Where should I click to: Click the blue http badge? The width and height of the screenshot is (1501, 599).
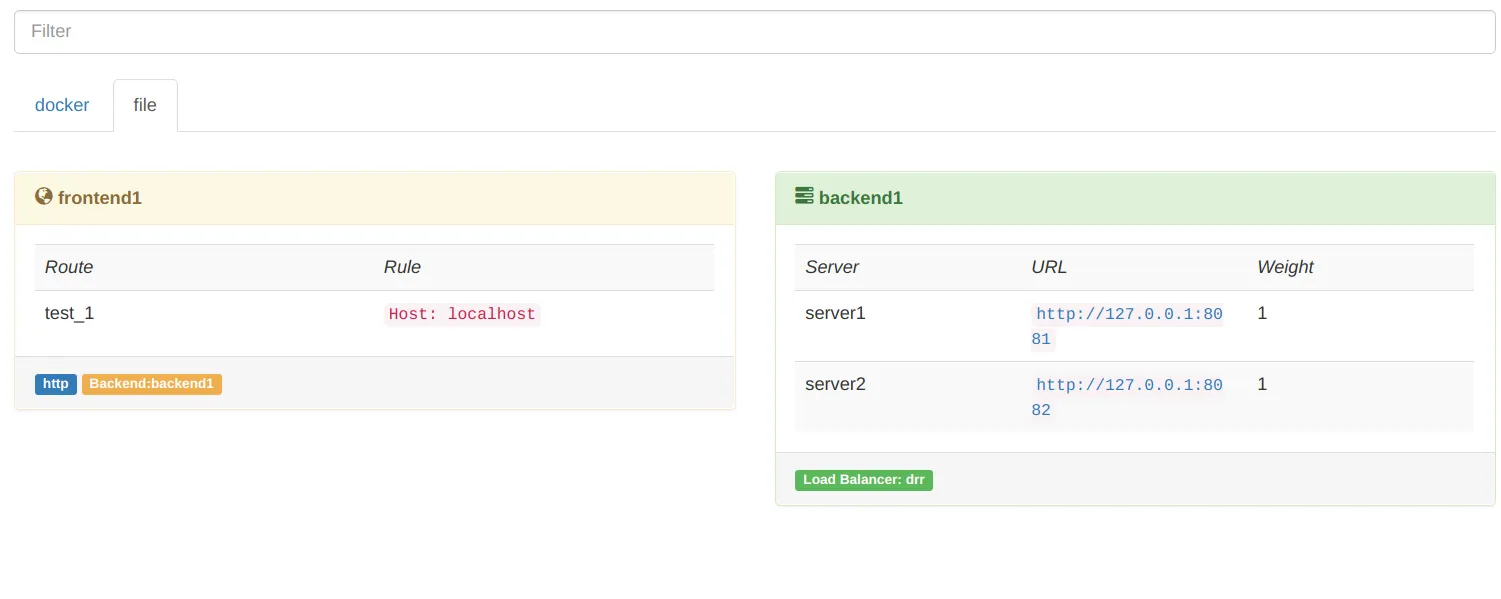[x=56, y=384]
